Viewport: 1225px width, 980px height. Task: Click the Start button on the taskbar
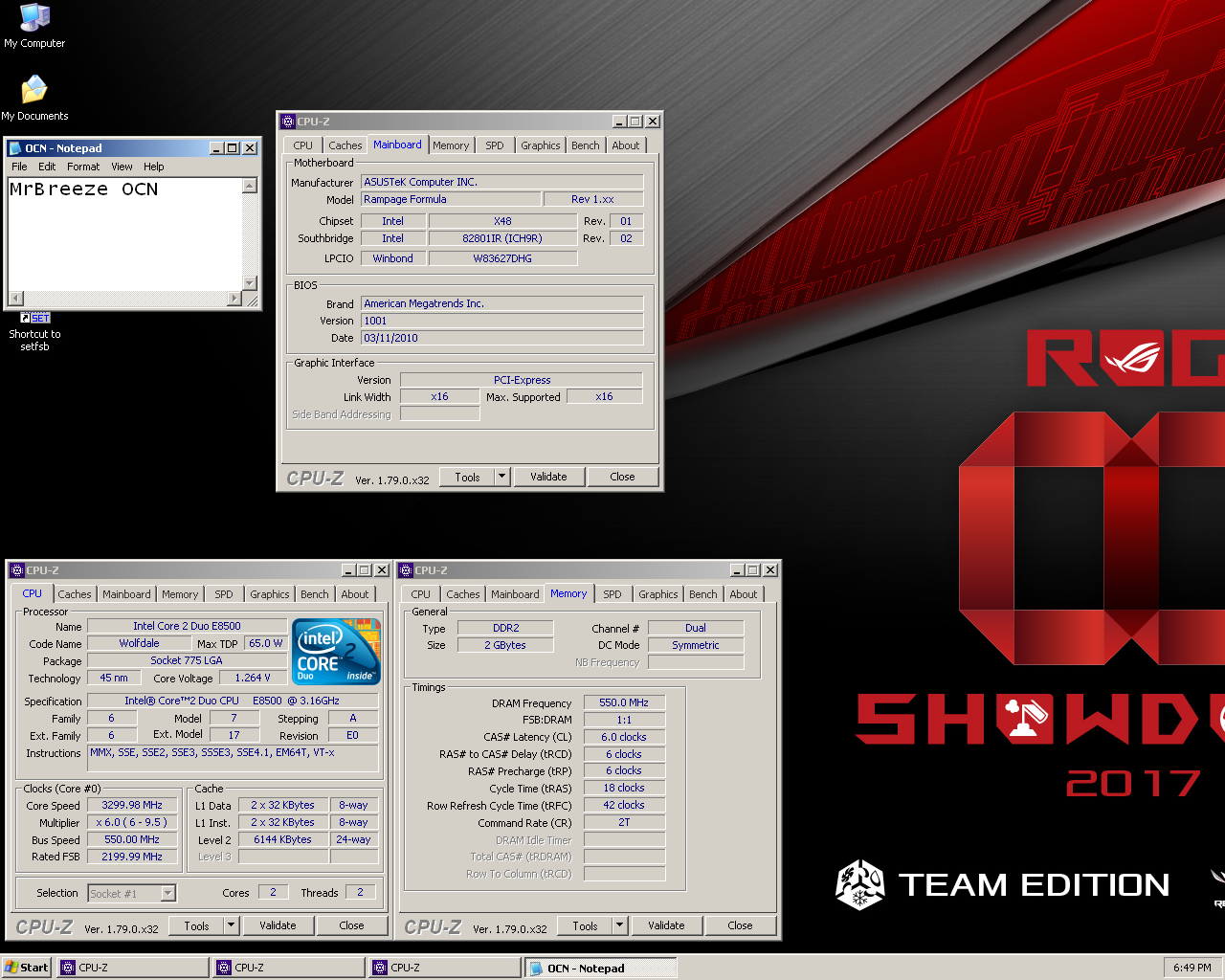click(x=27, y=968)
